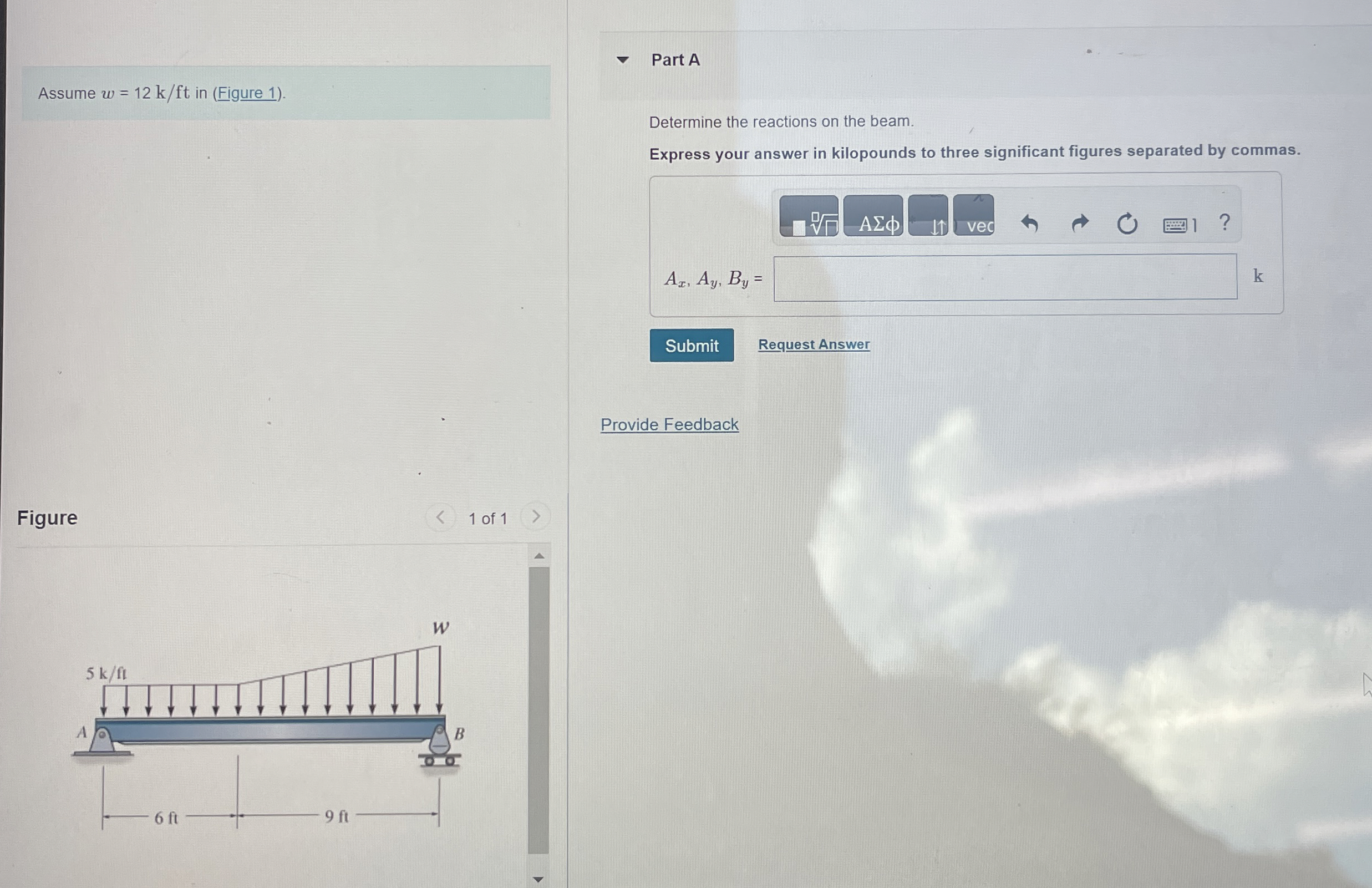
Task: Reset the answer field with the circular arrow
Action: tap(1127, 224)
